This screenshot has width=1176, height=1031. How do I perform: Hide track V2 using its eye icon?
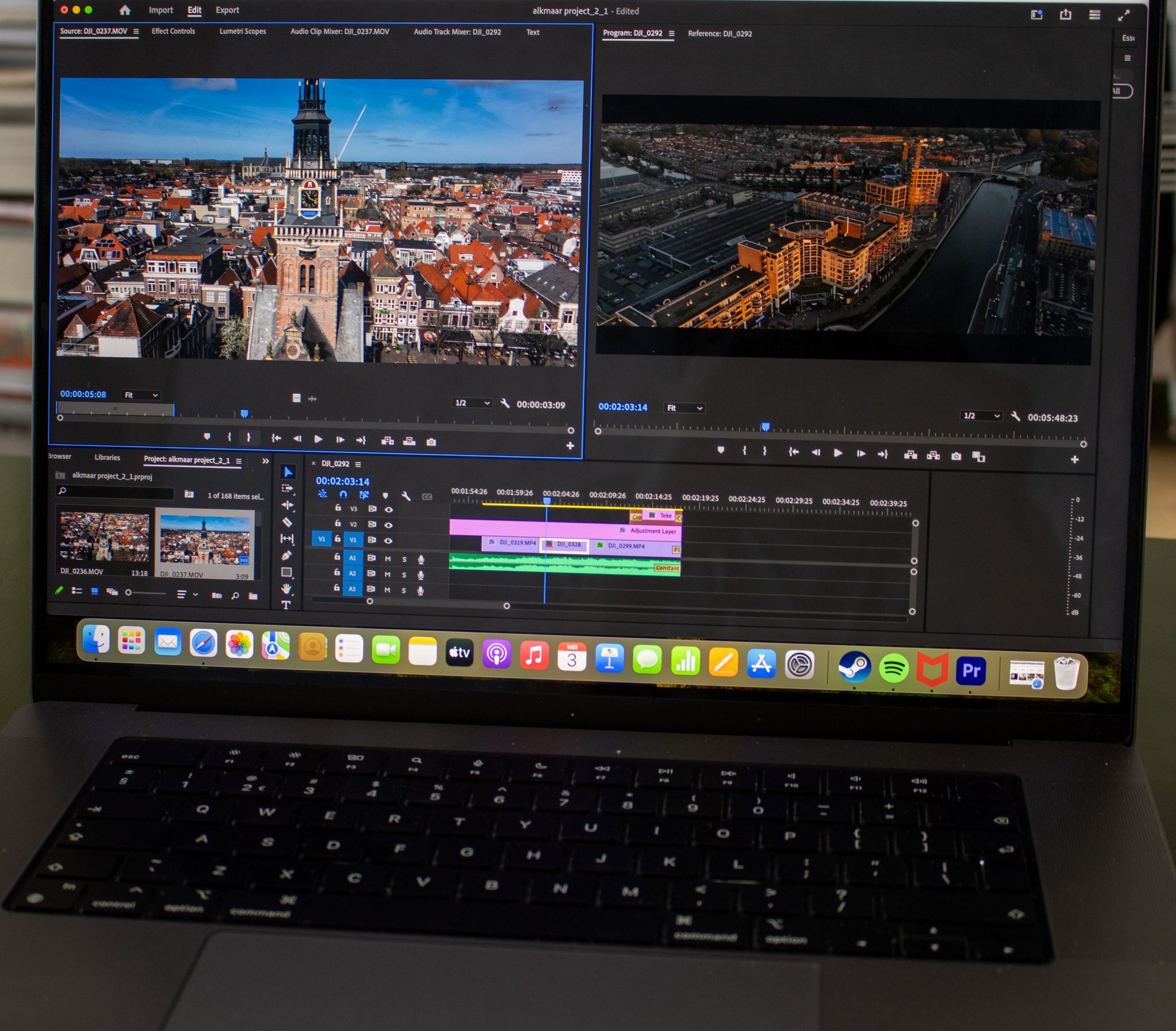[x=388, y=525]
